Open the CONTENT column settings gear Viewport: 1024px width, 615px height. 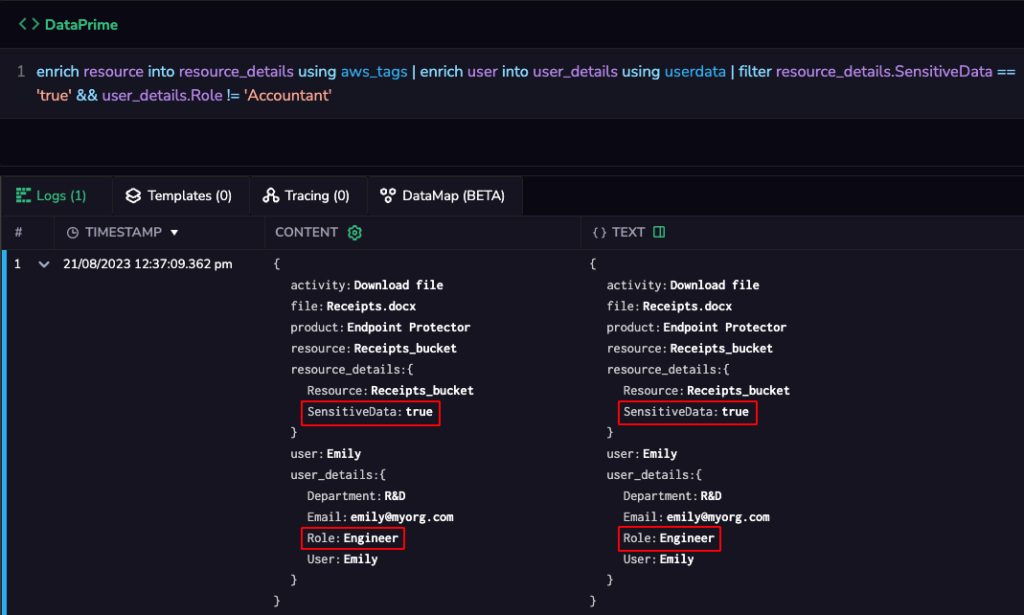[354, 232]
